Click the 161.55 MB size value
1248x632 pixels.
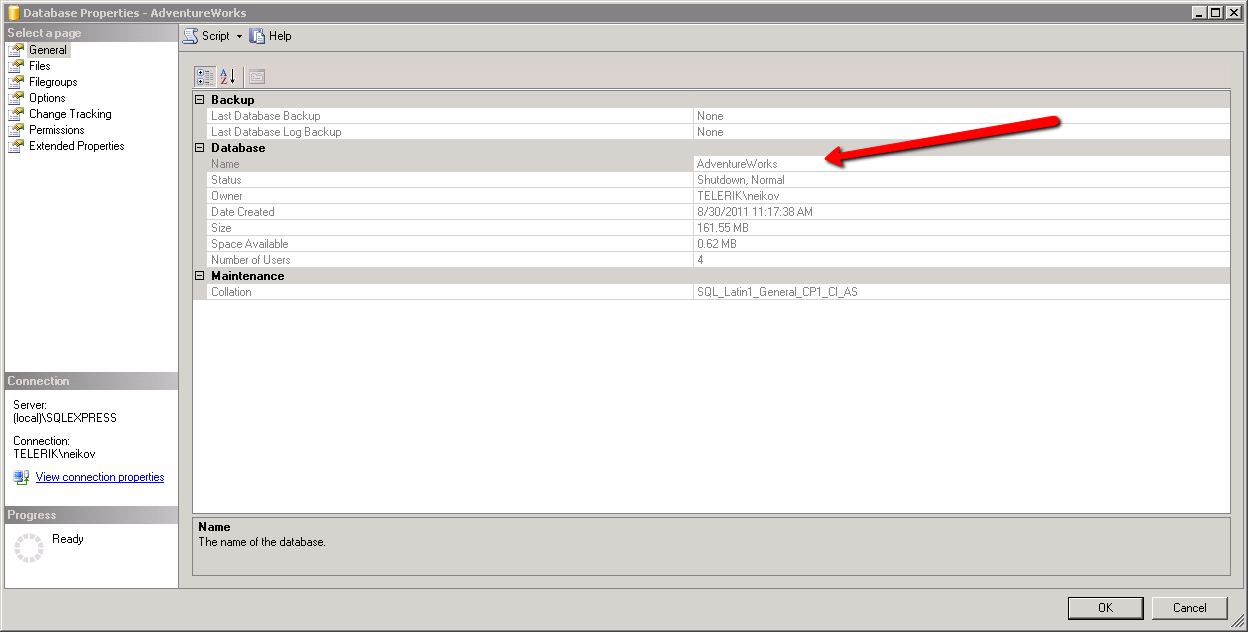coord(723,228)
